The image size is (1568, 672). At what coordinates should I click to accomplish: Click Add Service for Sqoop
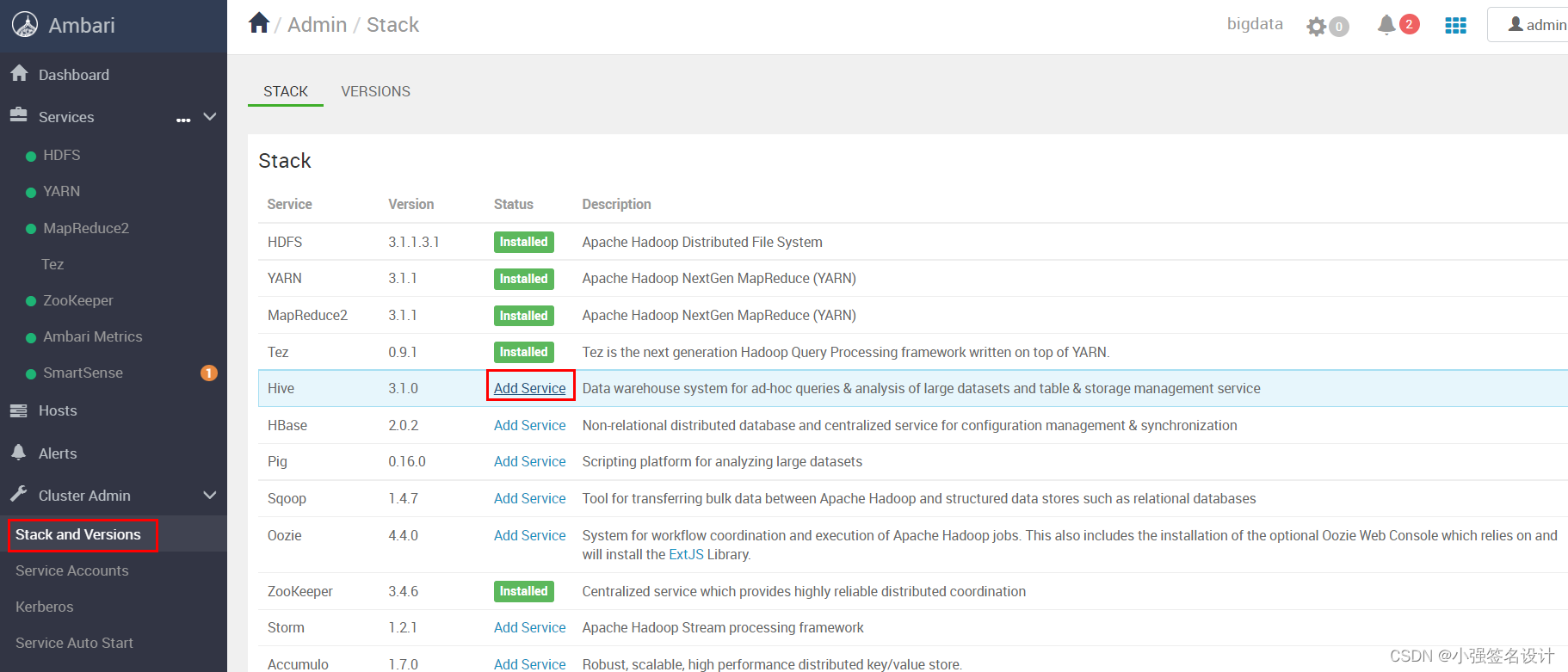[530, 498]
